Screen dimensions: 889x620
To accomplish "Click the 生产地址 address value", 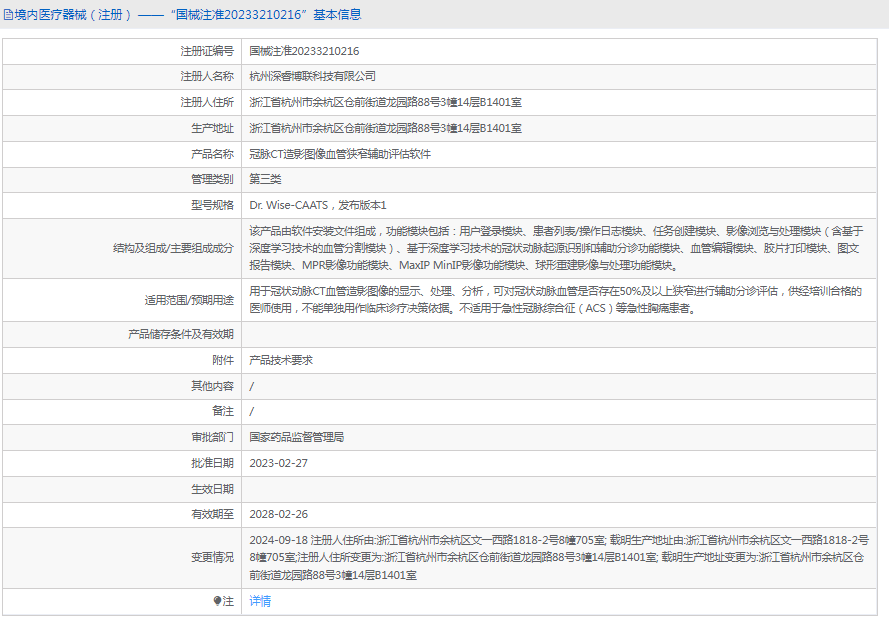I will 386,129.
